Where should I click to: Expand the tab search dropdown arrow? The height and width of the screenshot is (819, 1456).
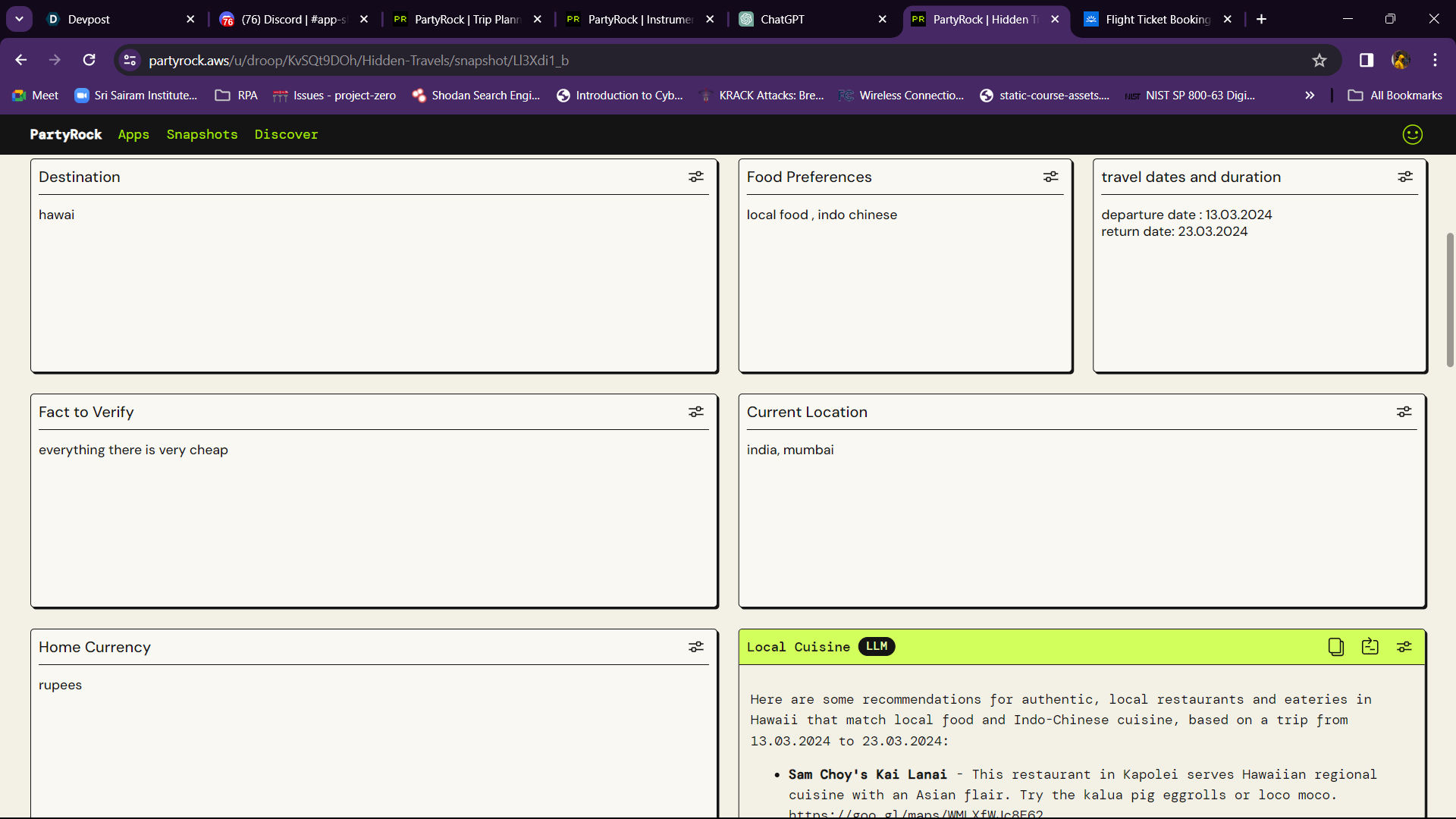(x=19, y=19)
